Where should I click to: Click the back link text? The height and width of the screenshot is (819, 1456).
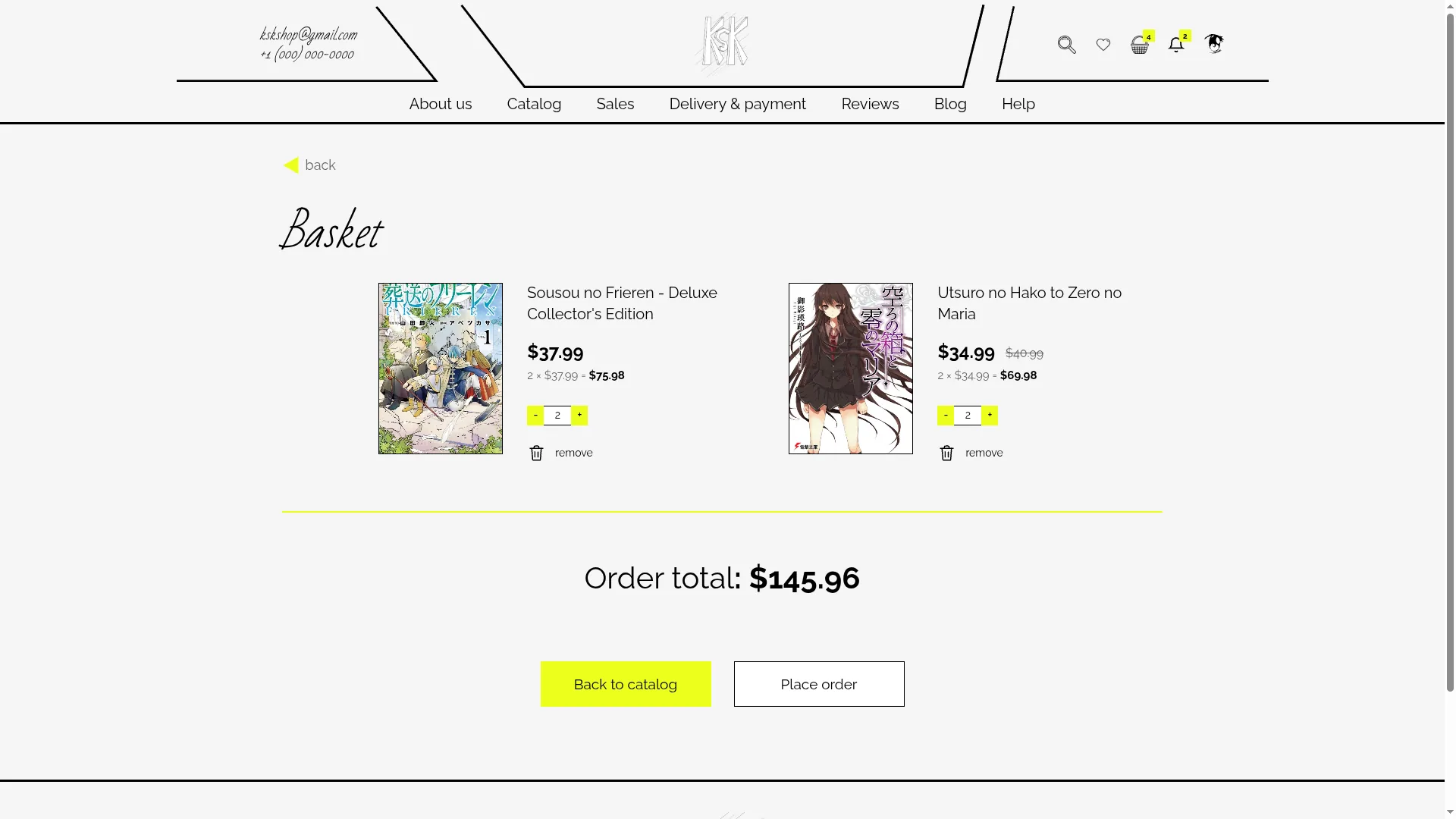tap(320, 165)
